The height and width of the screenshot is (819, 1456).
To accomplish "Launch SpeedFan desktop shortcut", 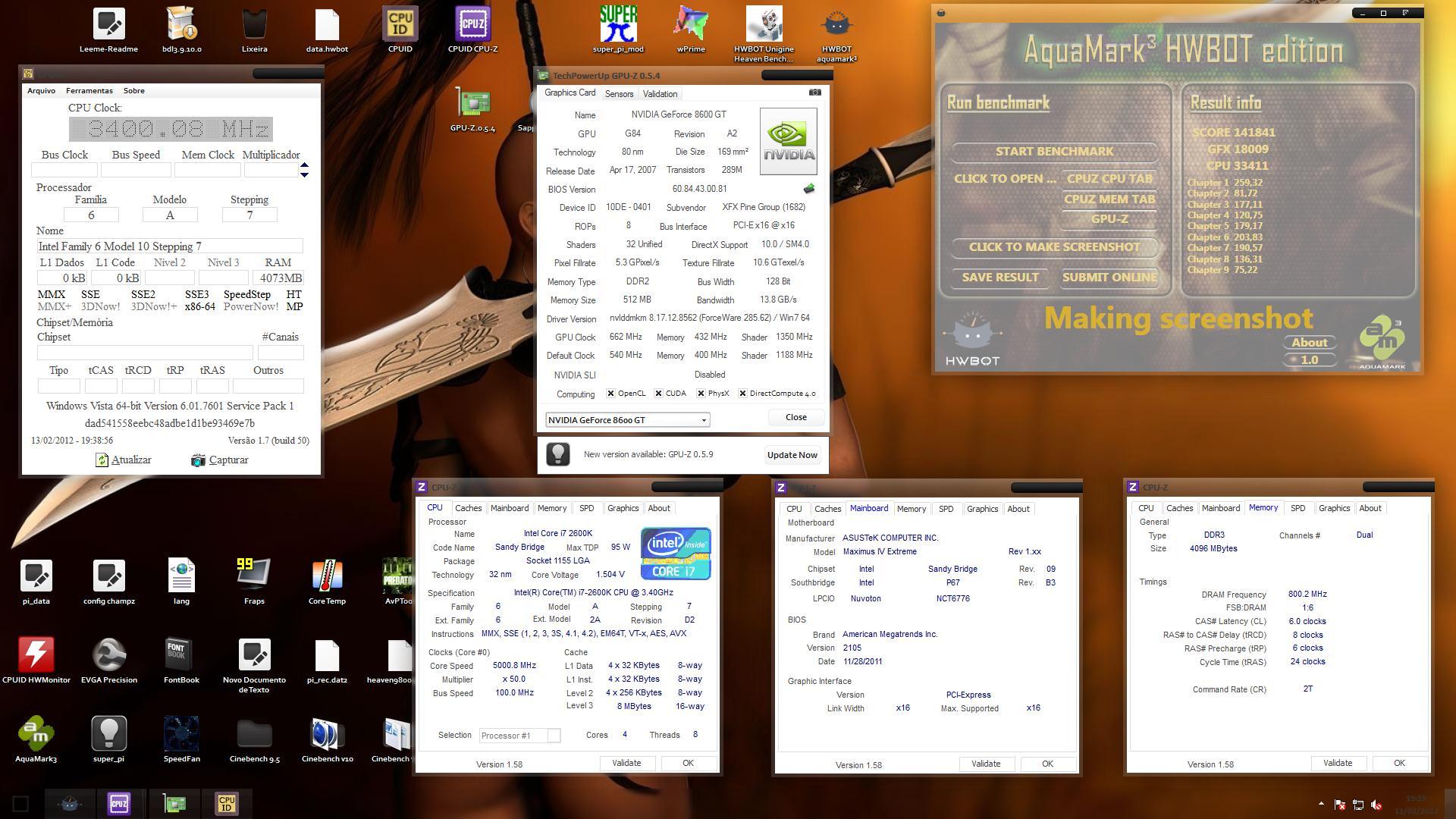I will click(181, 739).
